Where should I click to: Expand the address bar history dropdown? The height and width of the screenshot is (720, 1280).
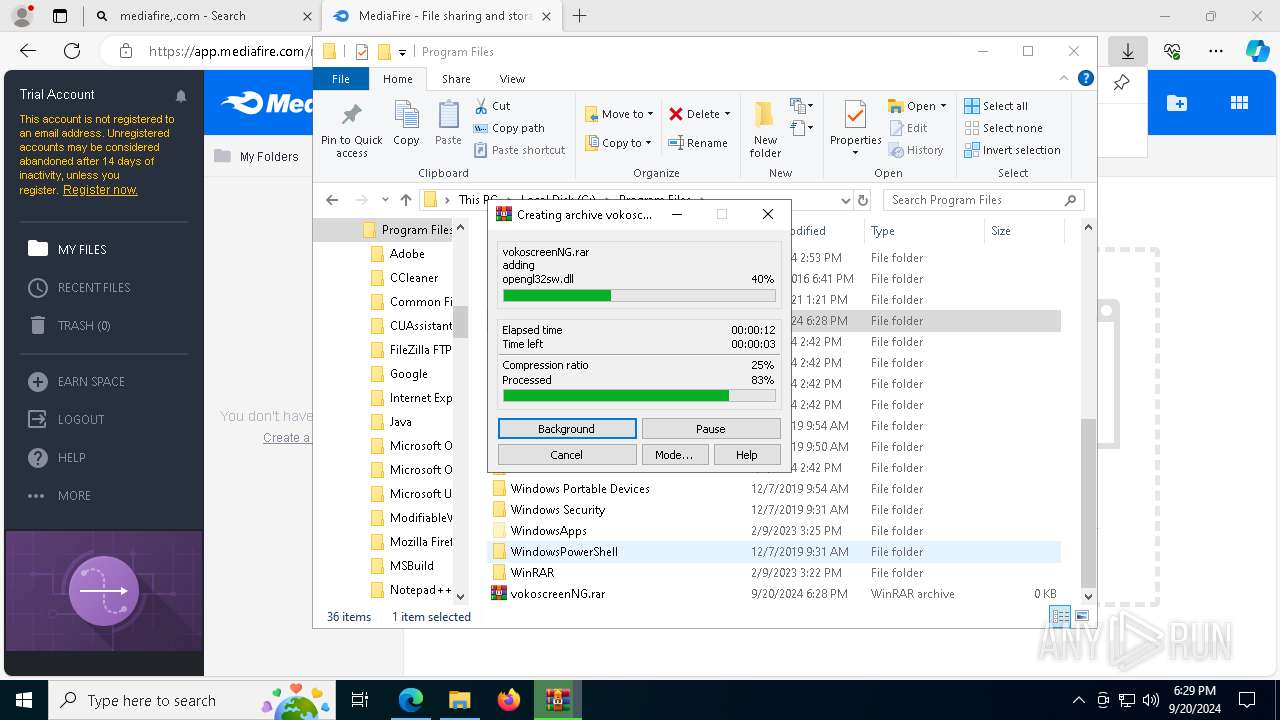point(845,200)
